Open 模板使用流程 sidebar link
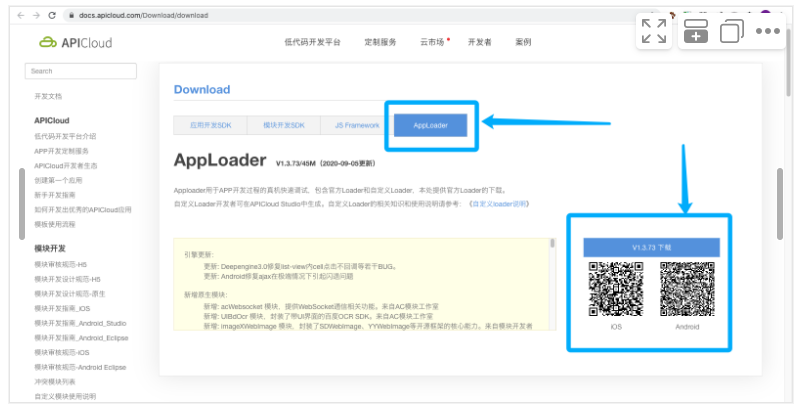This screenshot has width=804, height=411. click(55, 224)
